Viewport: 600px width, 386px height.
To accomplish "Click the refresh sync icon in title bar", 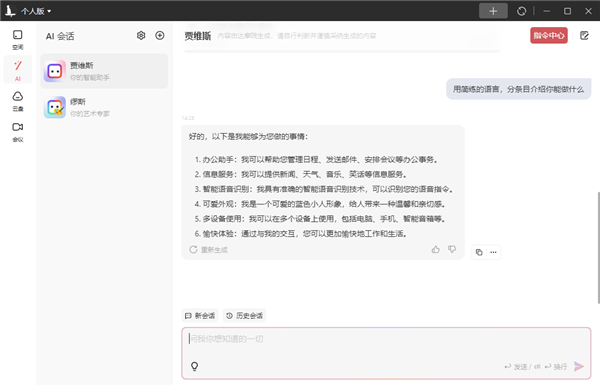I will pos(521,11).
